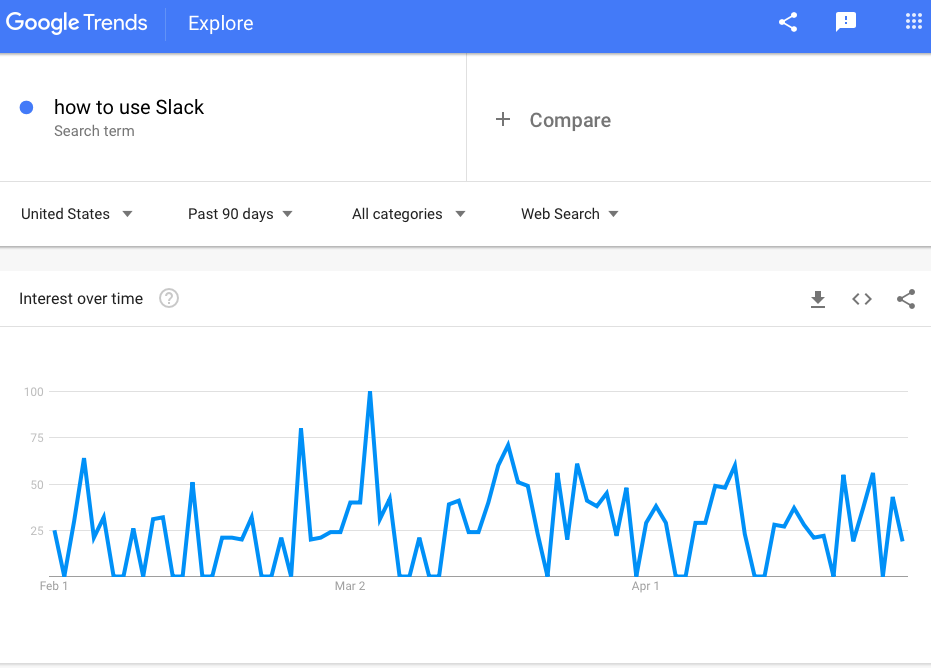
Task: Click the Apr 1 axis label
Action: [x=645, y=586]
